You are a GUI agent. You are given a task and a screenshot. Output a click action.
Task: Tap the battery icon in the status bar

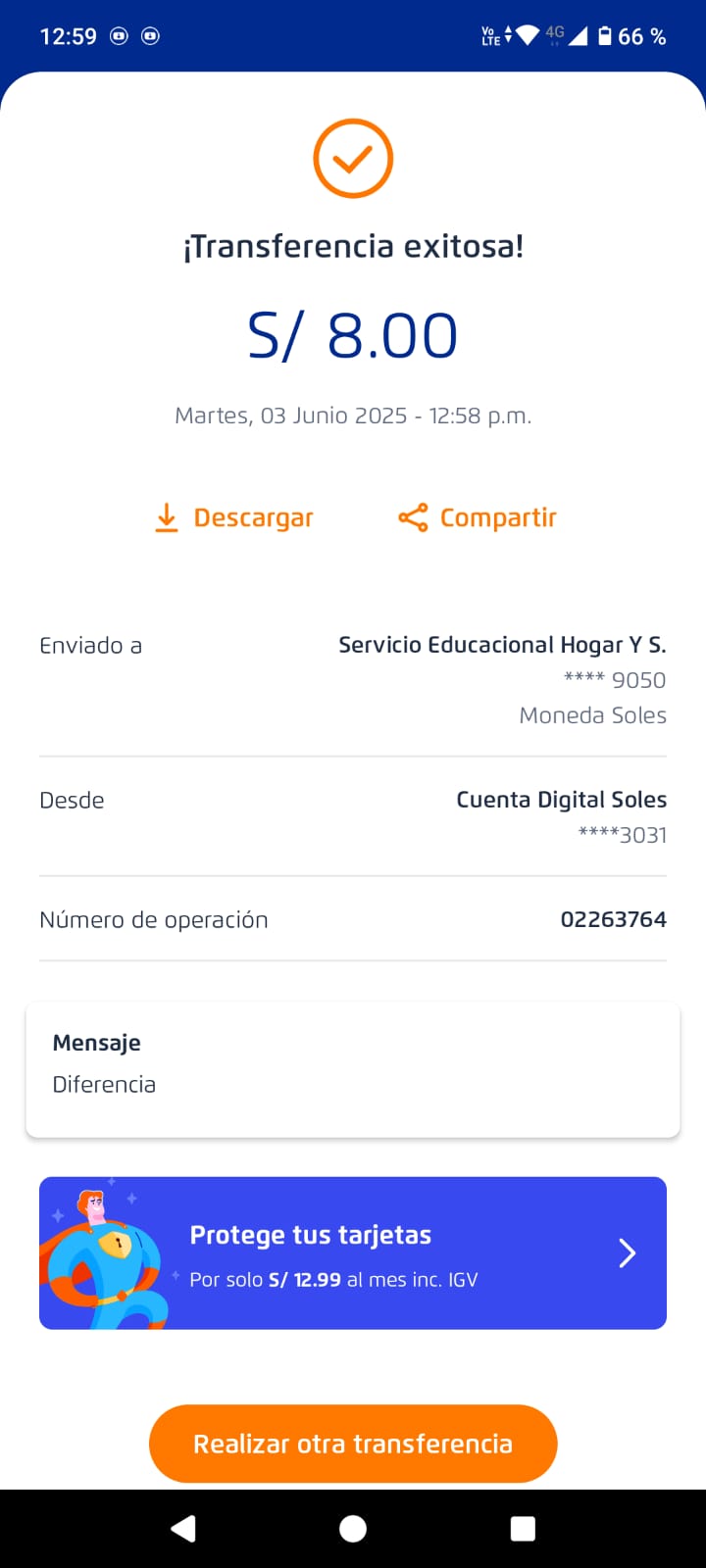(x=605, y=36)
